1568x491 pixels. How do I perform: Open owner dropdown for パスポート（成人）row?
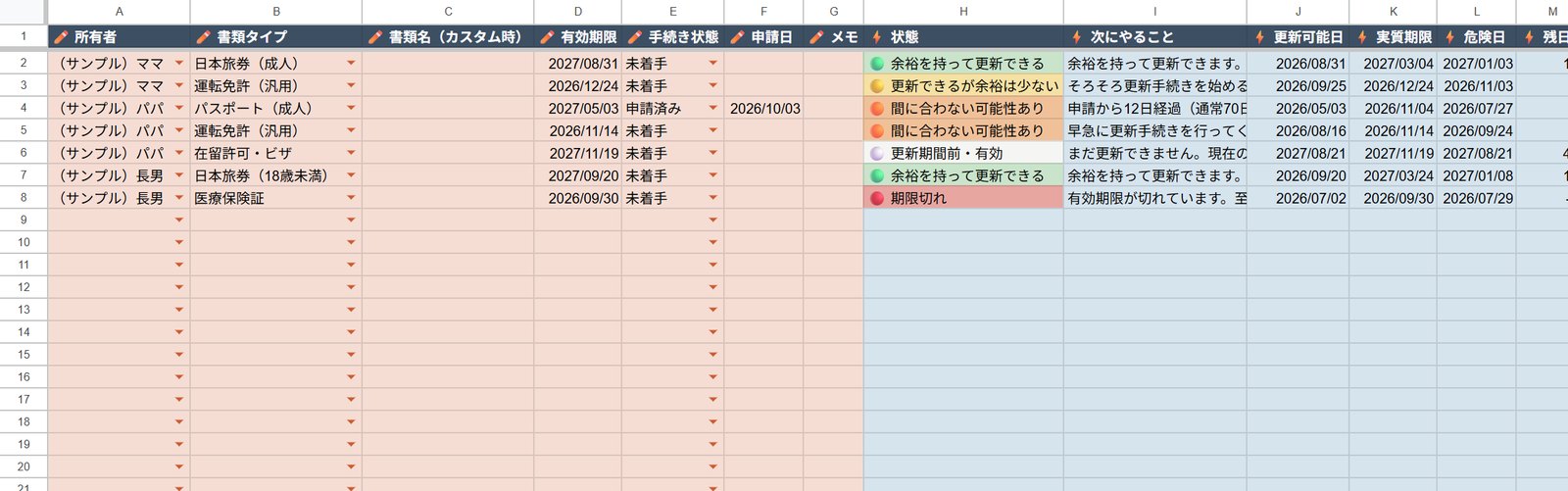coord(179,109)
